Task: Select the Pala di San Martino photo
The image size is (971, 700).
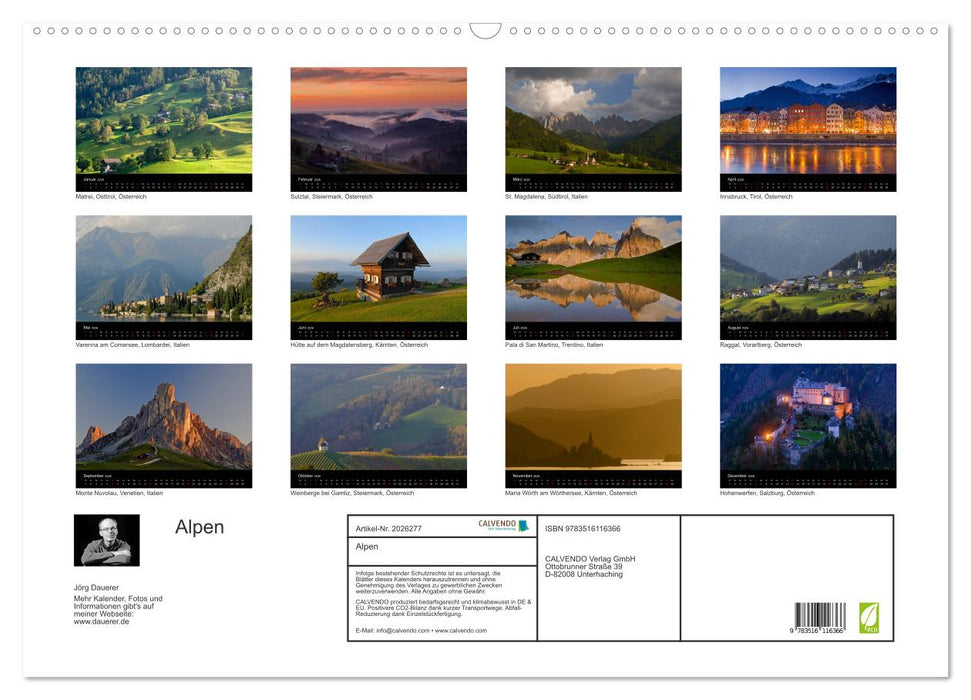Action: (593, 272)
